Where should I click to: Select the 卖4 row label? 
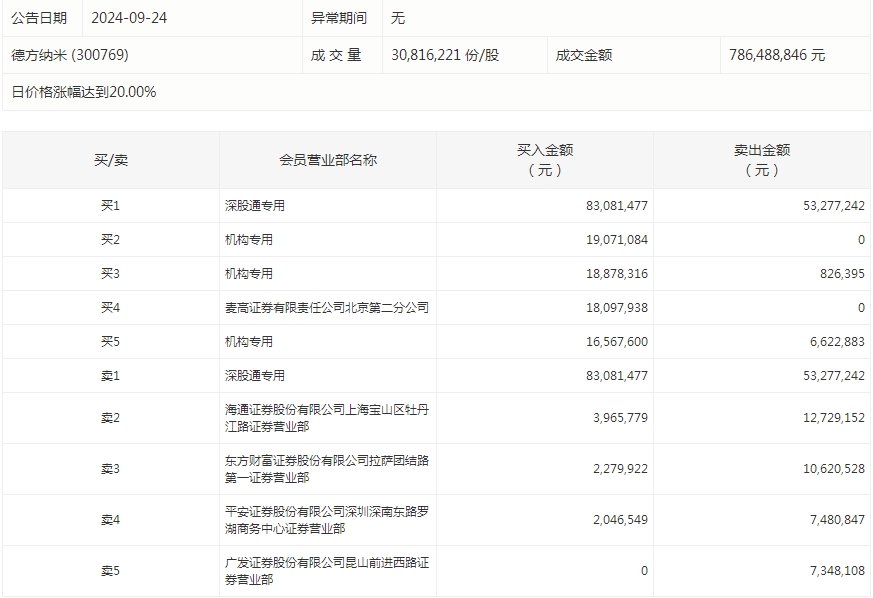click(110, 520)
